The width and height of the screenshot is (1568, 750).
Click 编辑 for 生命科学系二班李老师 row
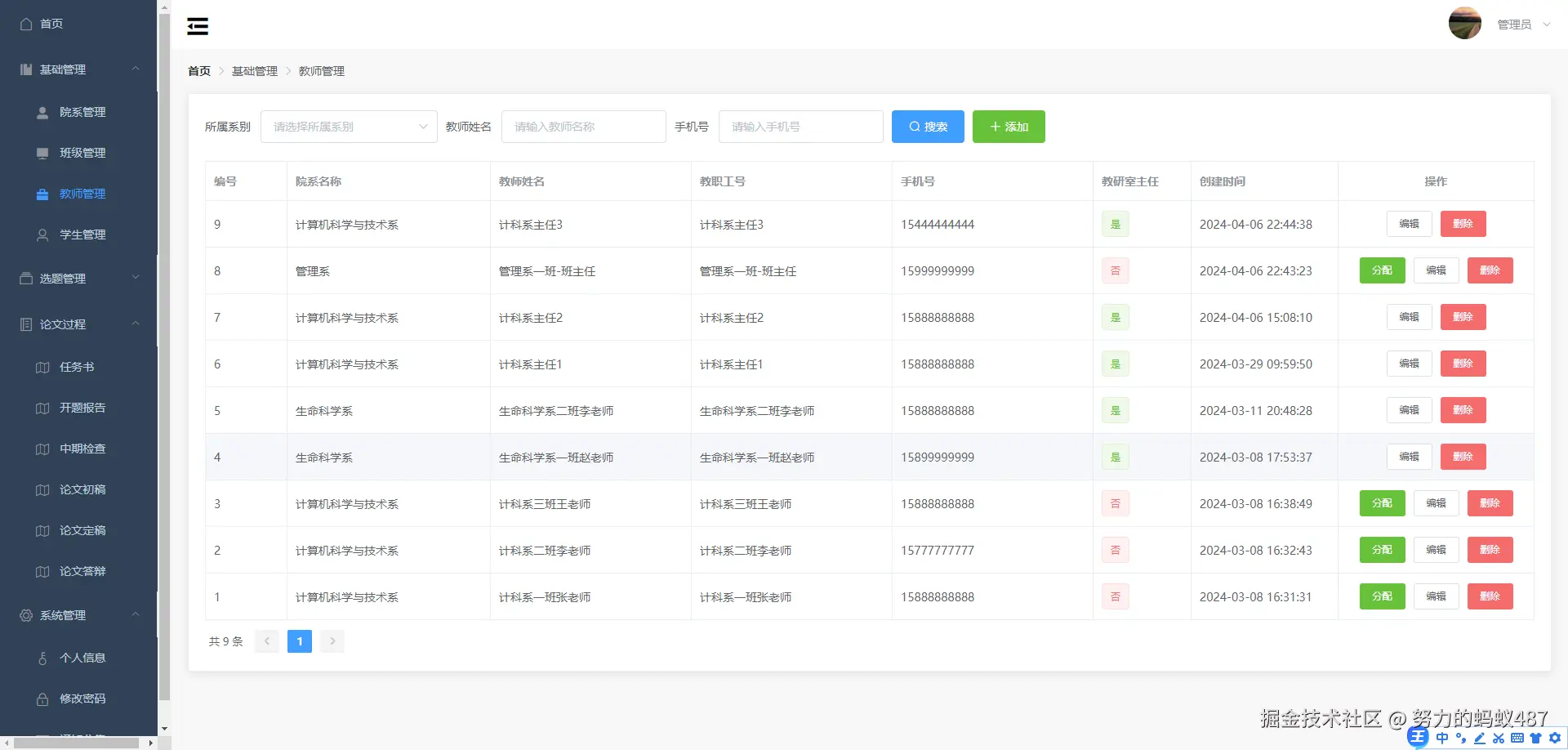click(x=1409, y=410)
